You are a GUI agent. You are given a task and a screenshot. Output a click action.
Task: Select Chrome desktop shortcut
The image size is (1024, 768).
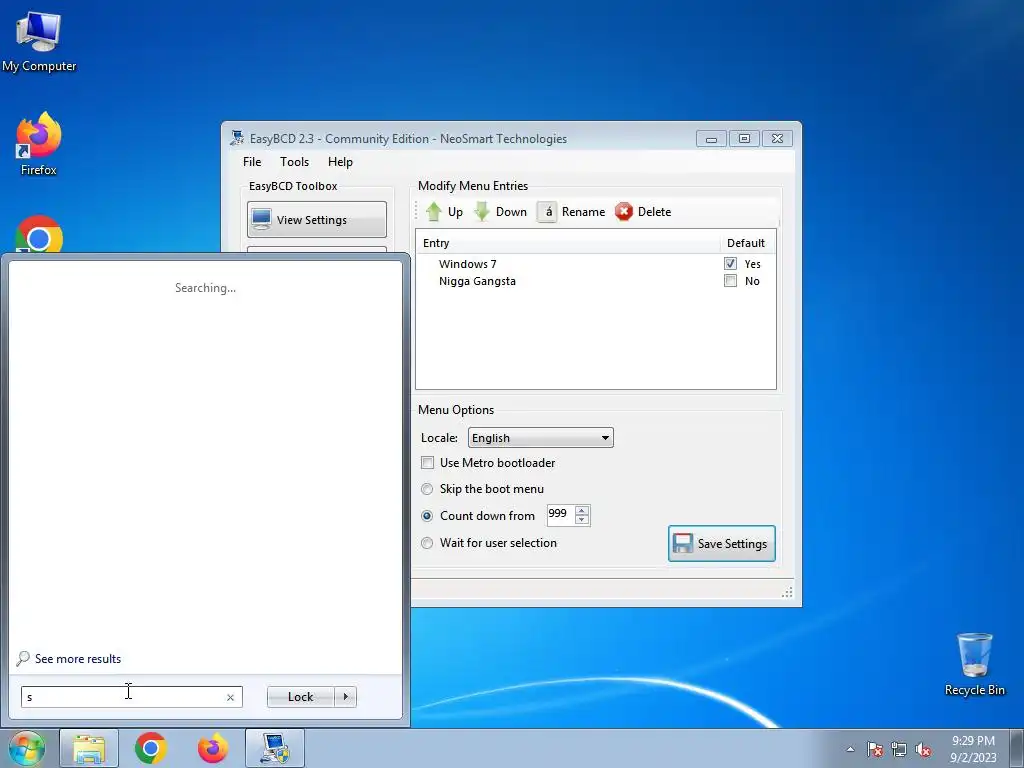(39, 235)
